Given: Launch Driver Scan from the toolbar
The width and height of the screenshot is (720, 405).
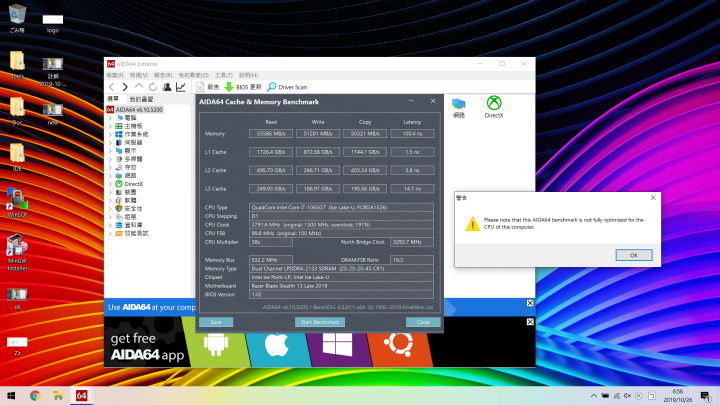Looking at the screenshot, I should tap(287, 87).
